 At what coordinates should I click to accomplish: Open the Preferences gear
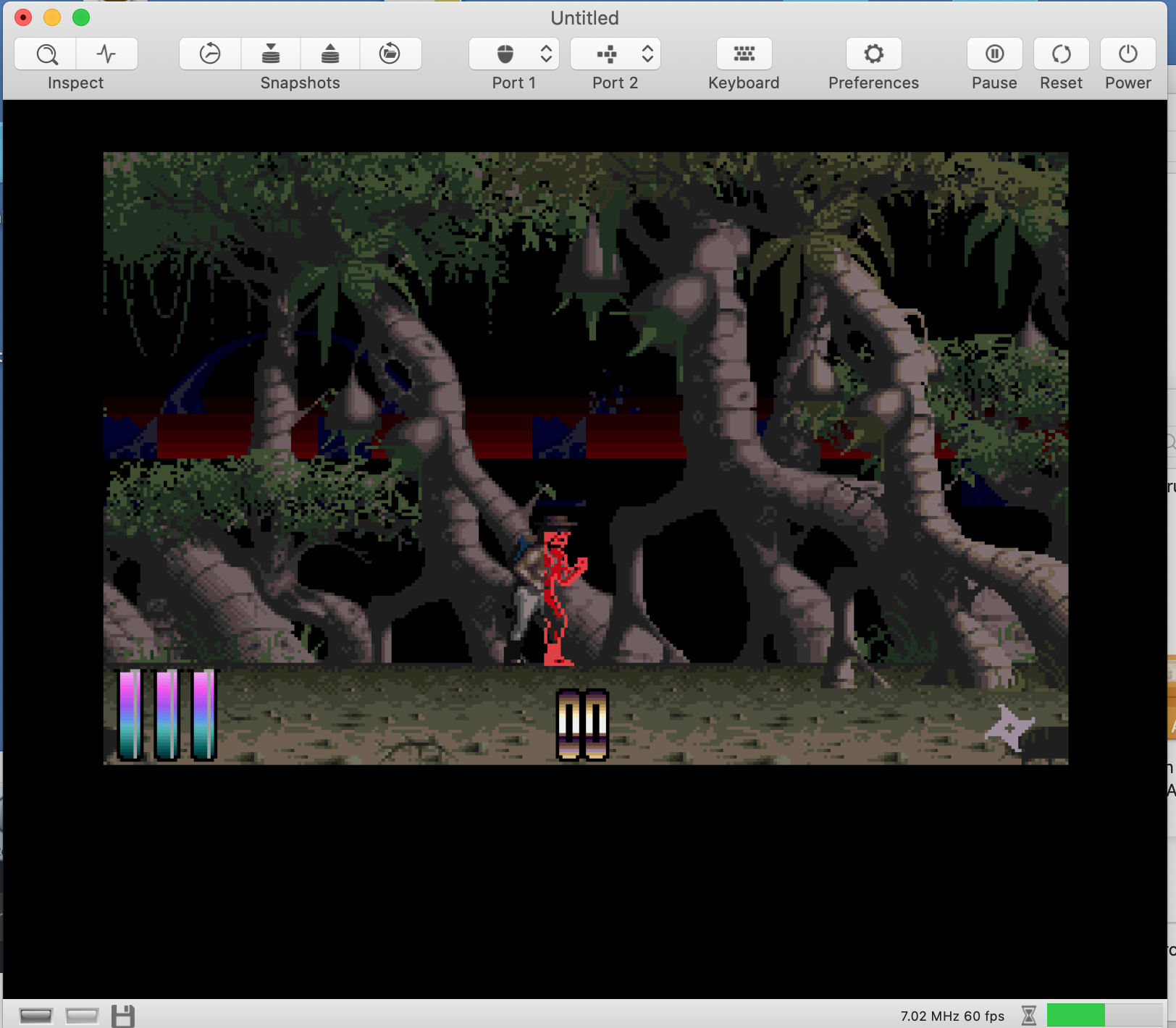874,54
